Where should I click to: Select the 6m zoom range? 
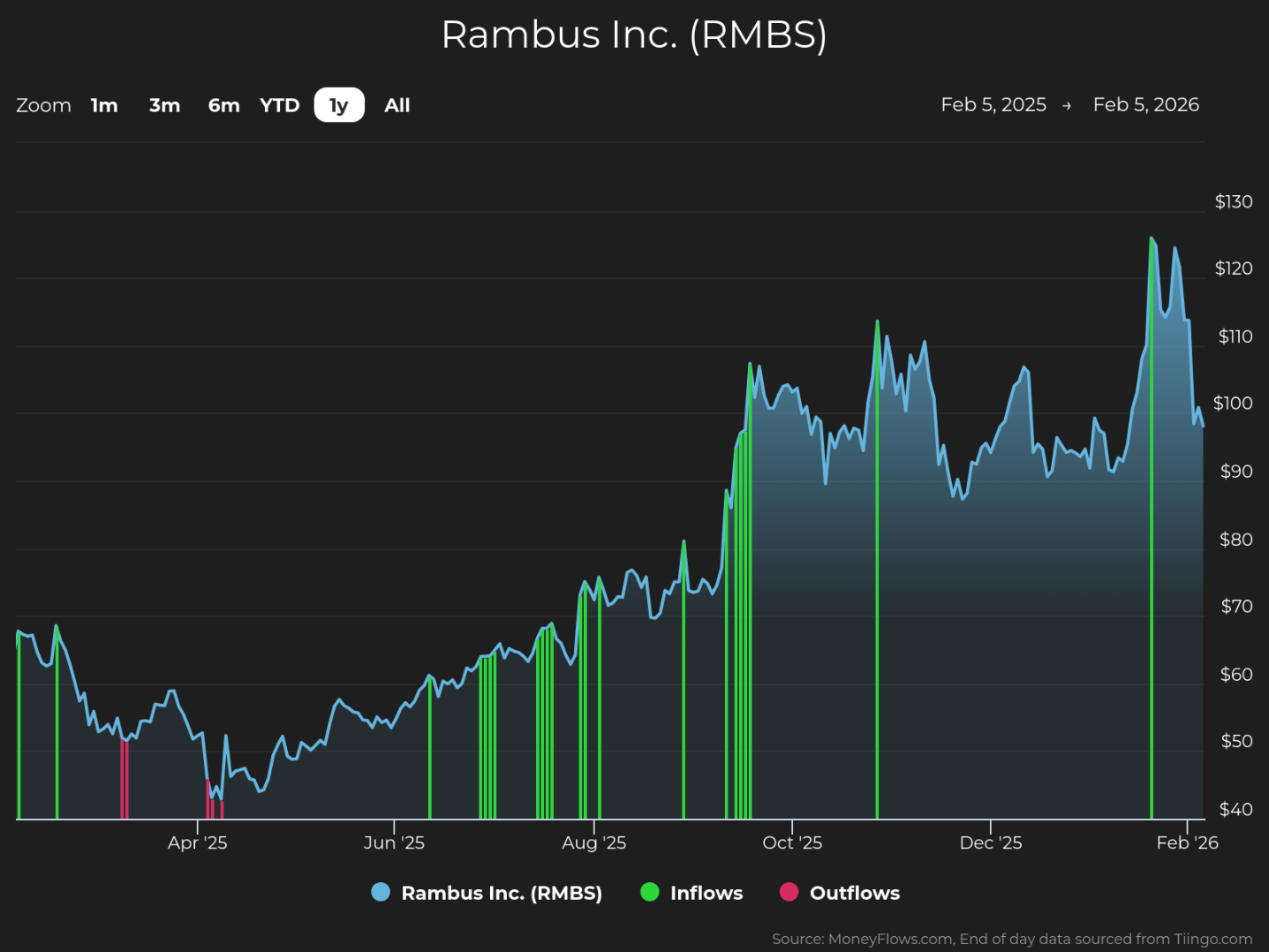click(223, 105)
